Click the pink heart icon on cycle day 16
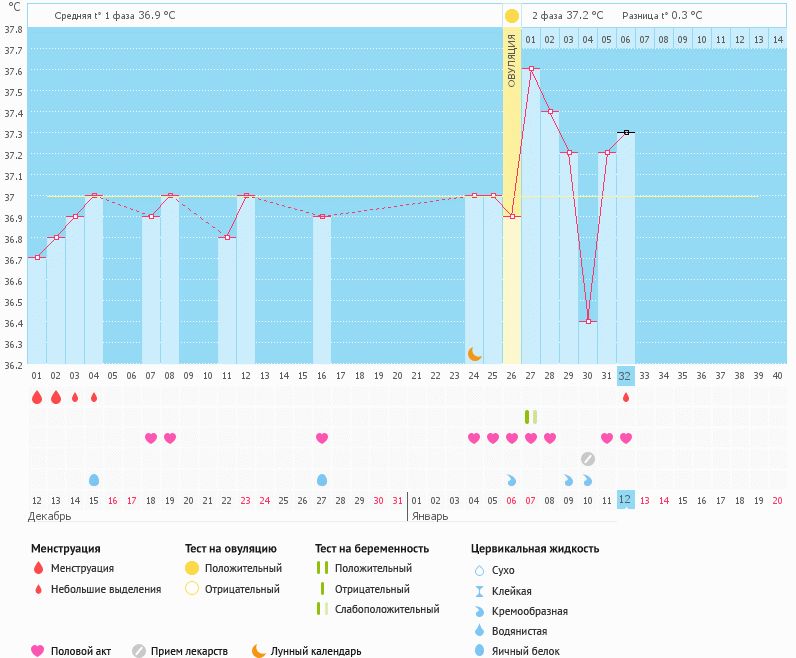Viewport: 796px width, 658px height. tap(322, 438)
